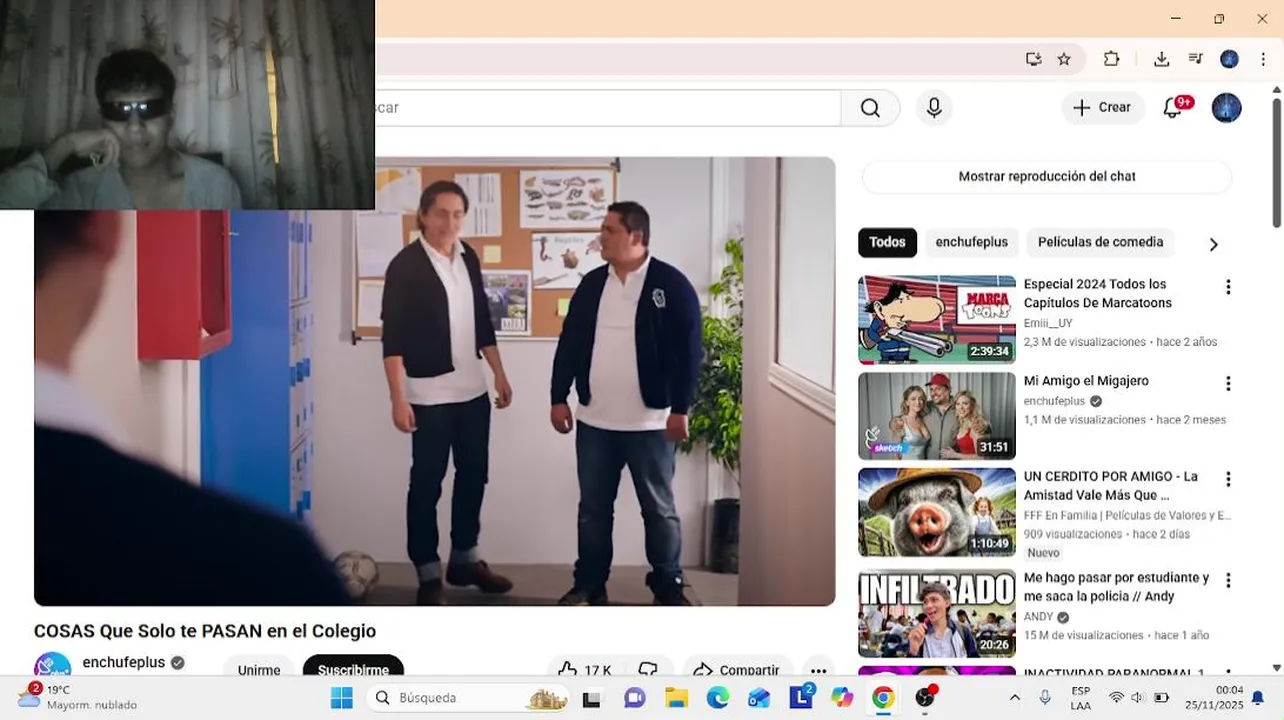1284x720 pixels.
Task: Open YouTube notifications bell
Action: 1173,108
